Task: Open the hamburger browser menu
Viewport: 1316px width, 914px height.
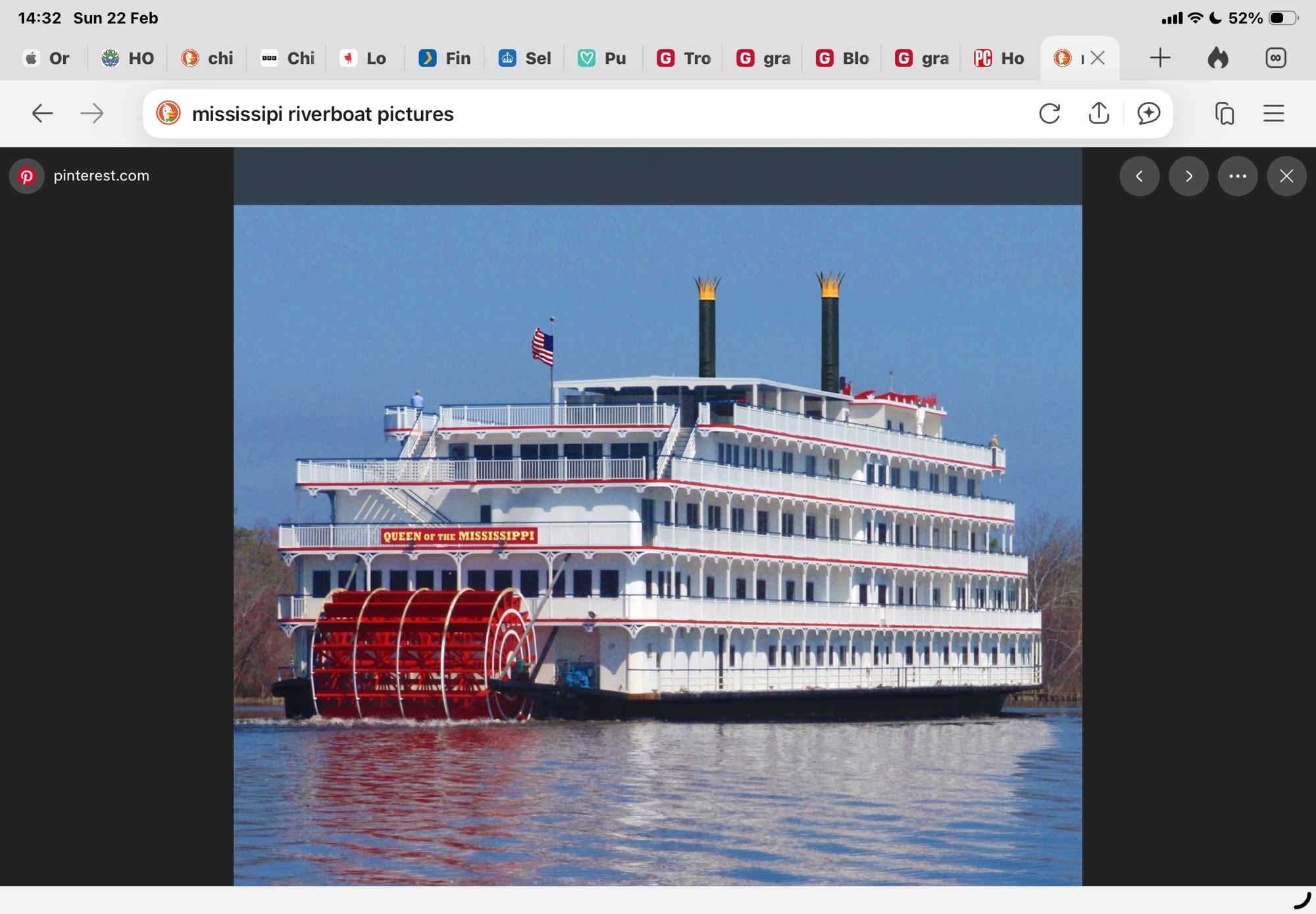Action: pyautogui.click(x=1274, y=113)
